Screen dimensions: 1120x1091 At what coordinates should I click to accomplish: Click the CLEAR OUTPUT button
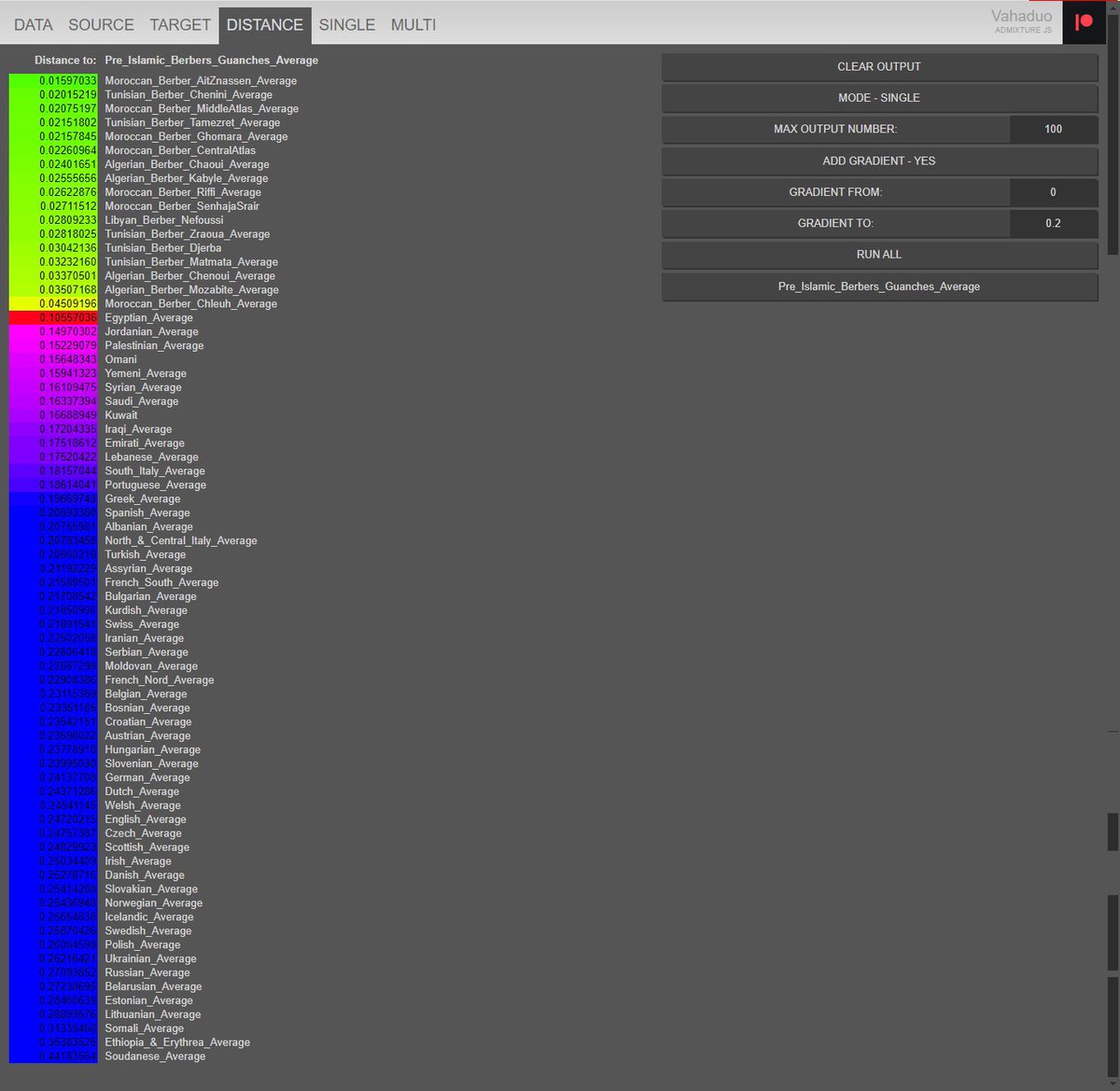tap(879, 67)
